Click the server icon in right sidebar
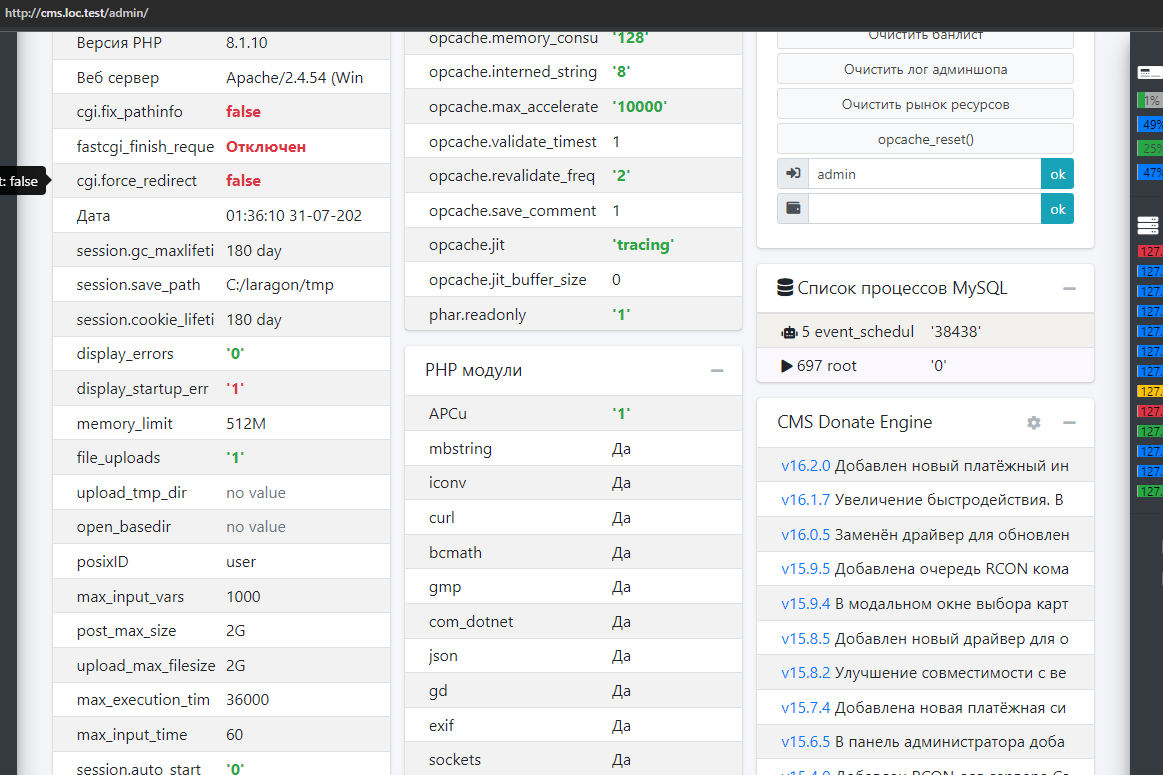 coord(1148,225)
